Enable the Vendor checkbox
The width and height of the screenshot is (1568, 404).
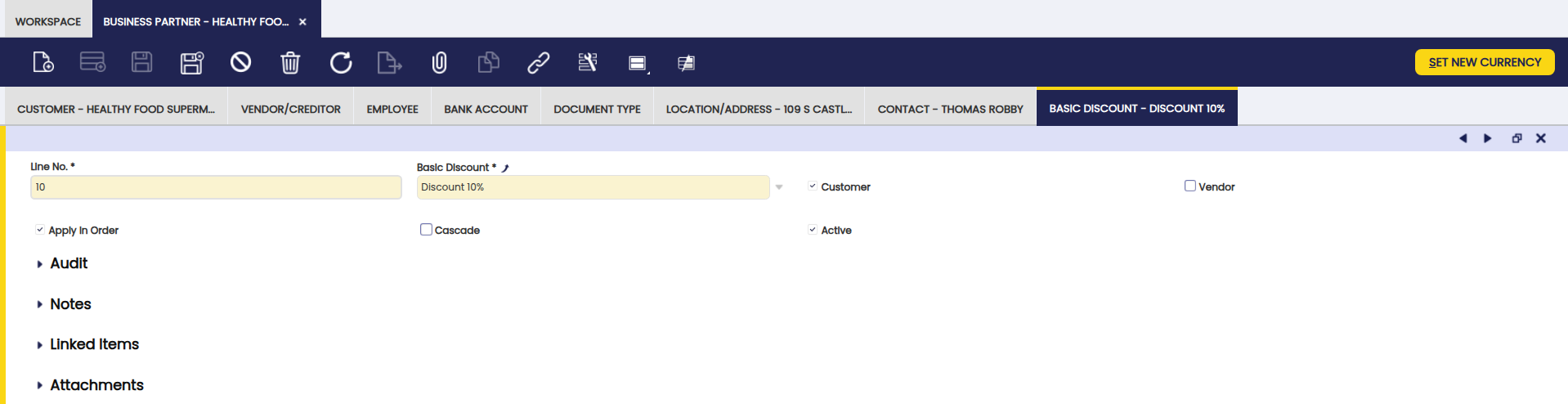(x=1190, y=186)
